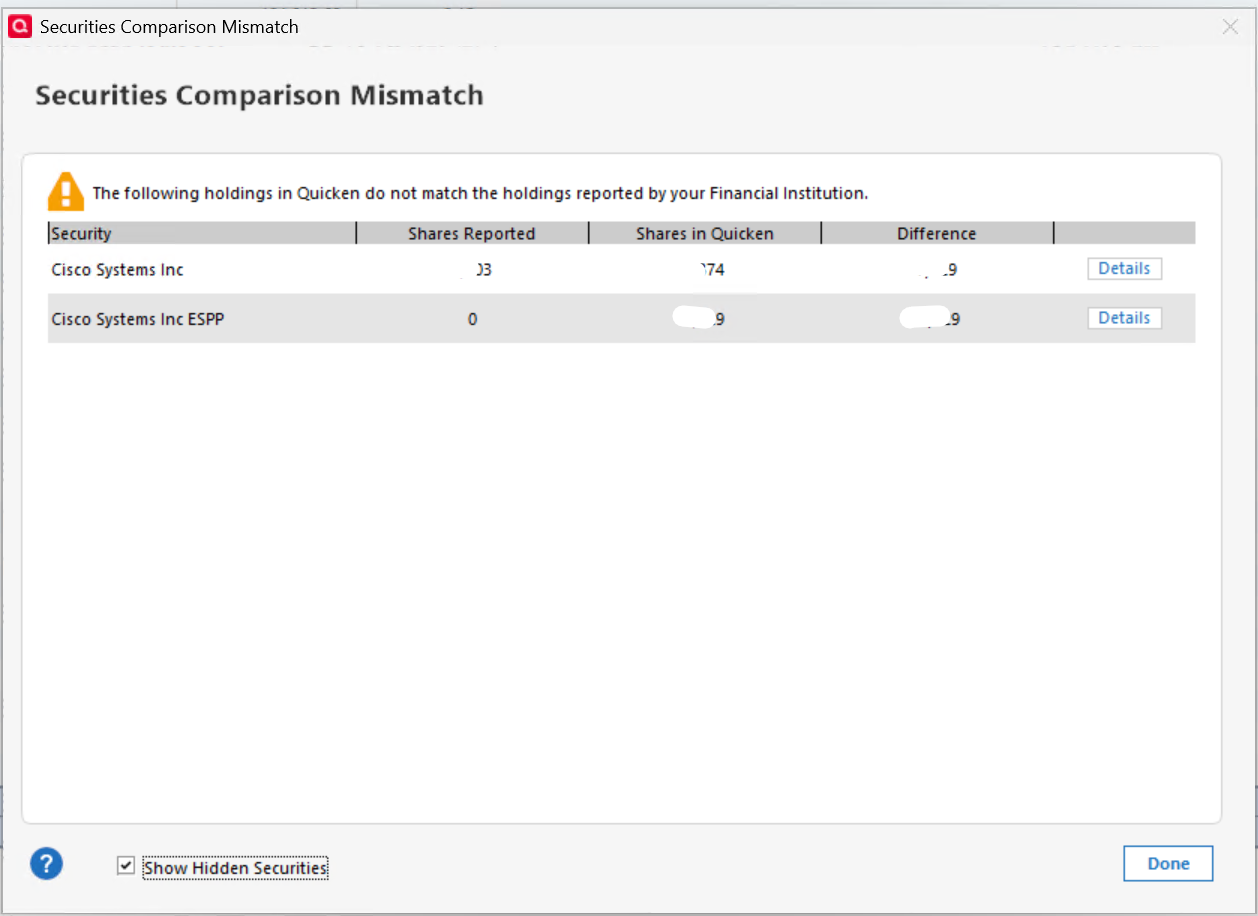The width and height of the screenshot is (1258, 916).
Task: Open Details for Cisco Systems Inc ESPP
Action: (x=1124, y=318)
